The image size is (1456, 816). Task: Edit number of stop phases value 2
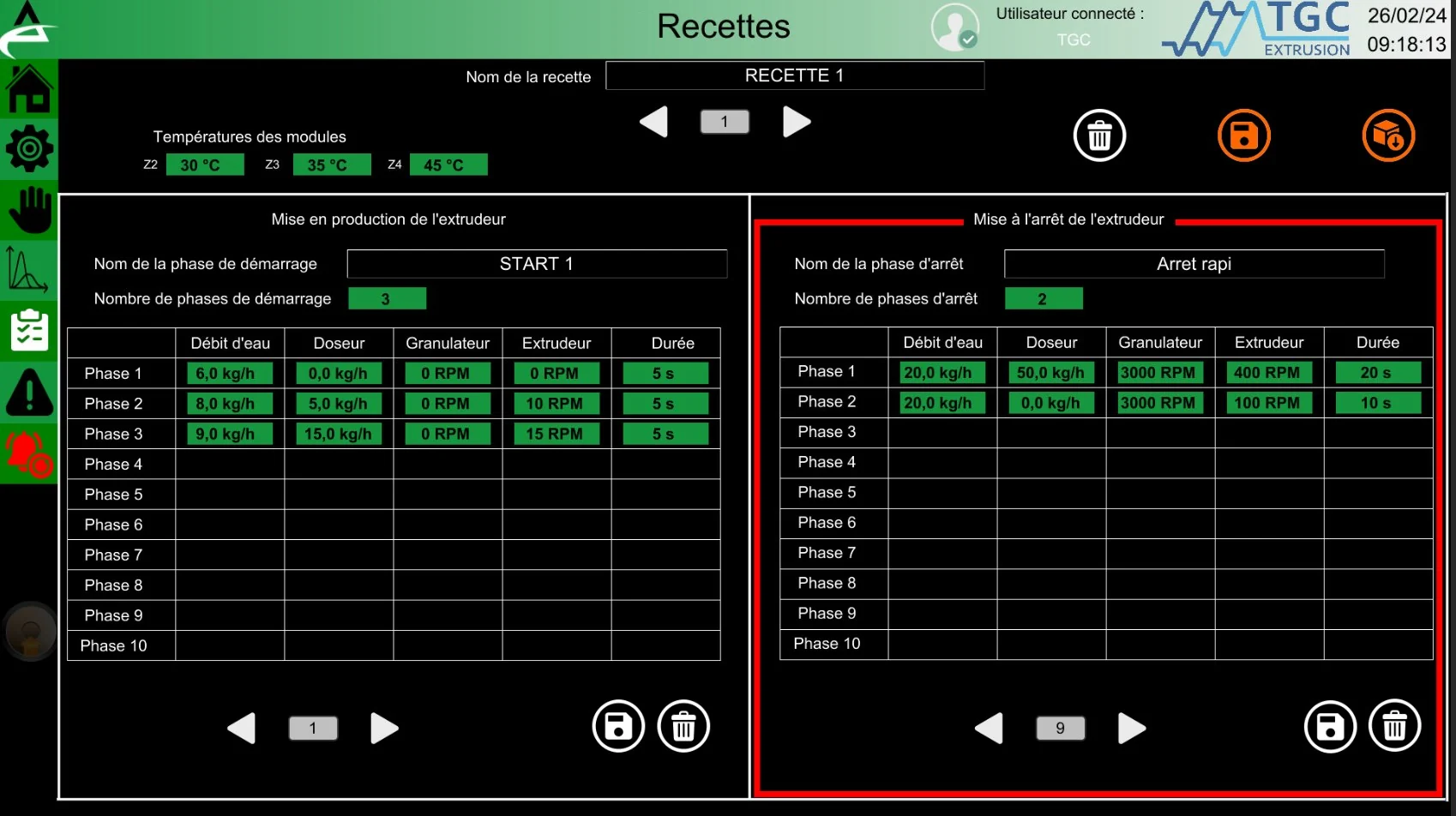1044,298
